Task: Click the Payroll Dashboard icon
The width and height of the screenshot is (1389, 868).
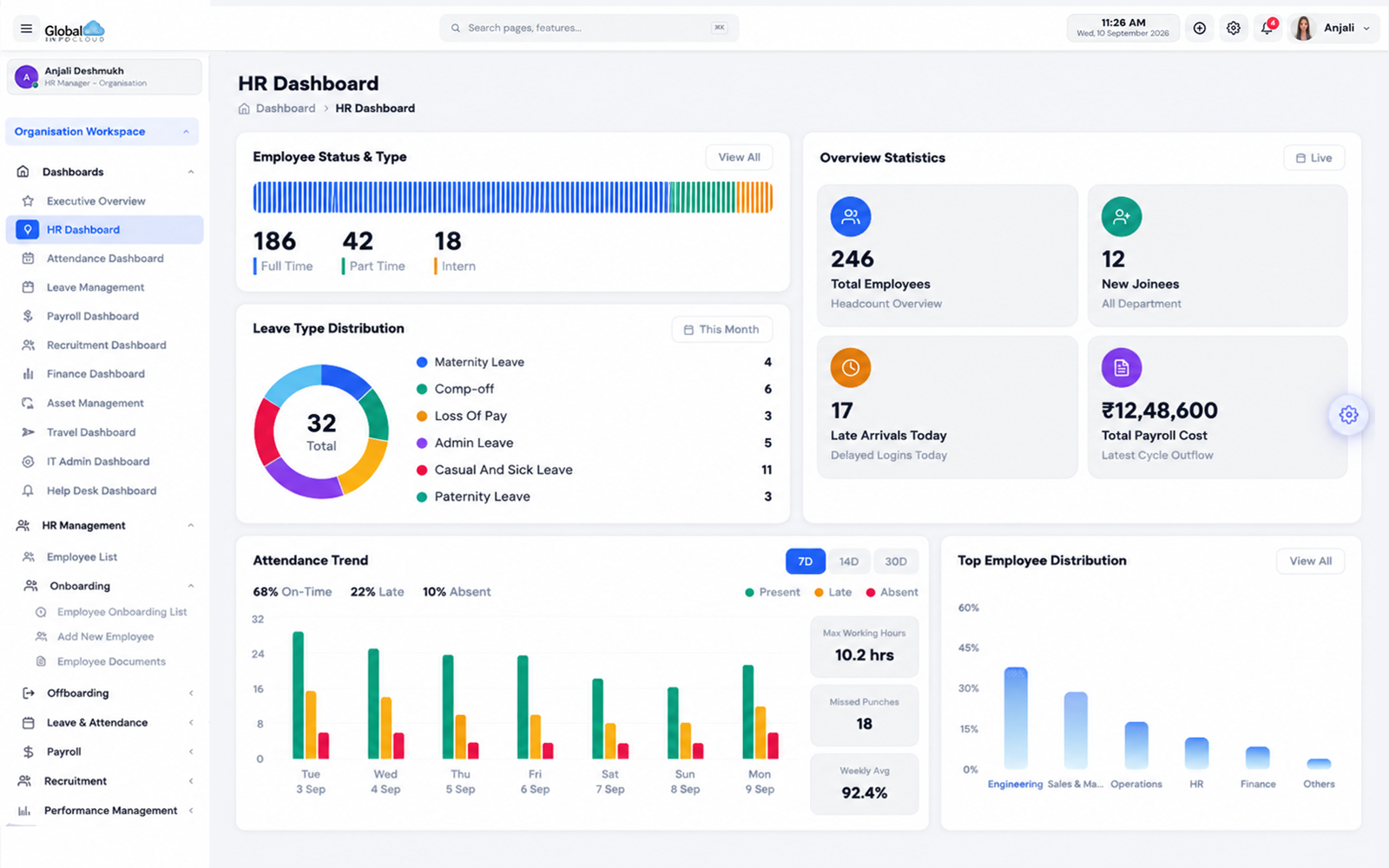Action: (28, 316)
